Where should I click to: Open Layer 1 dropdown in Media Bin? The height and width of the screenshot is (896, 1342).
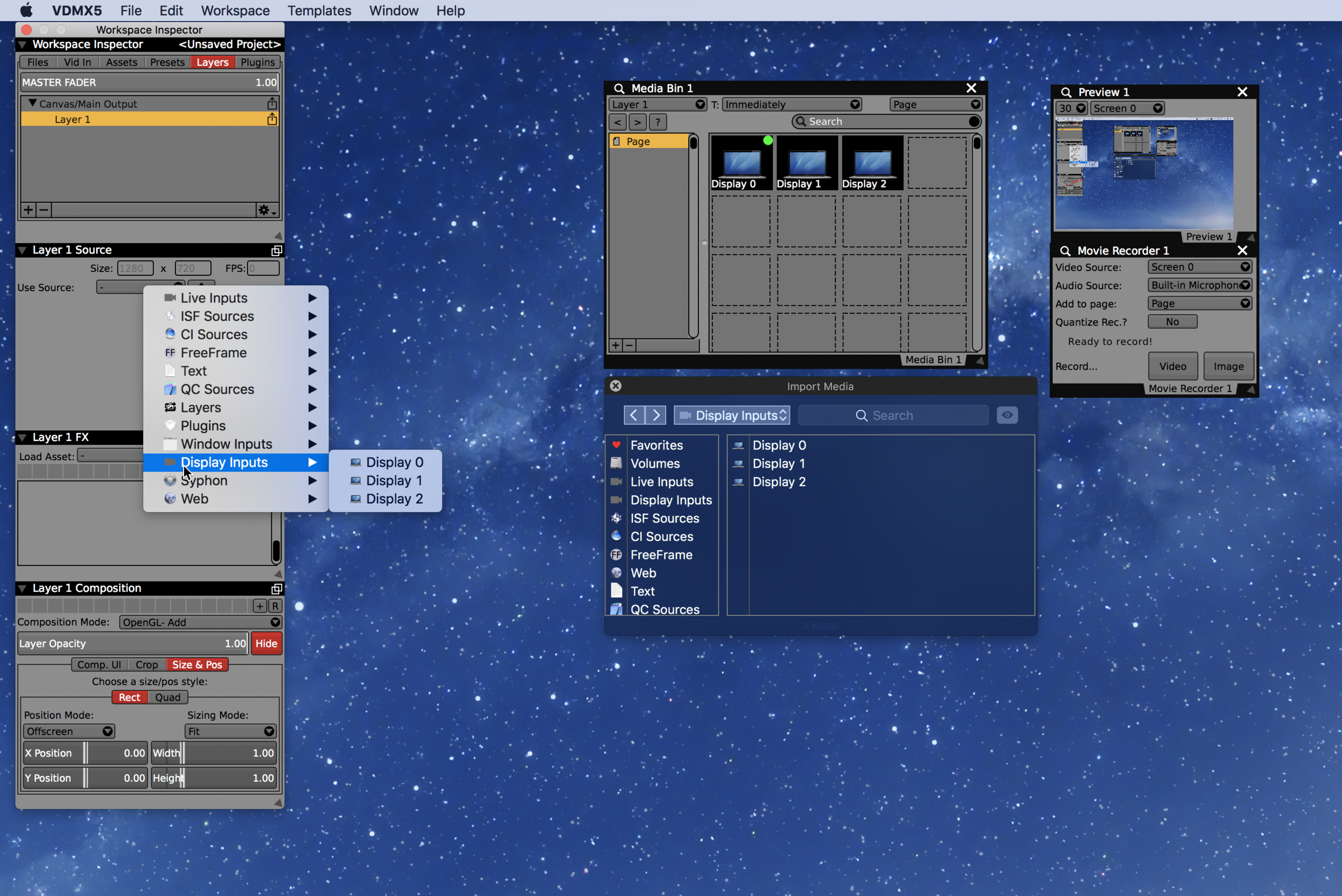coord(657,105)
